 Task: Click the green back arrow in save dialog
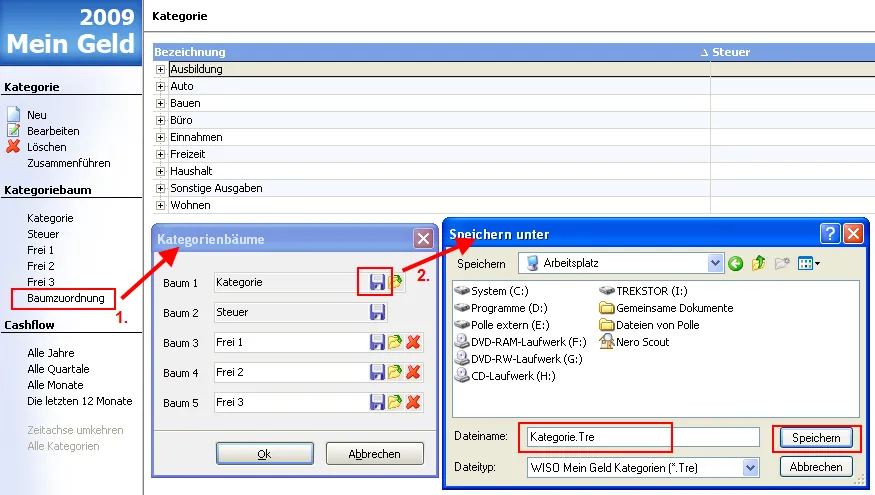click(736, 264)
